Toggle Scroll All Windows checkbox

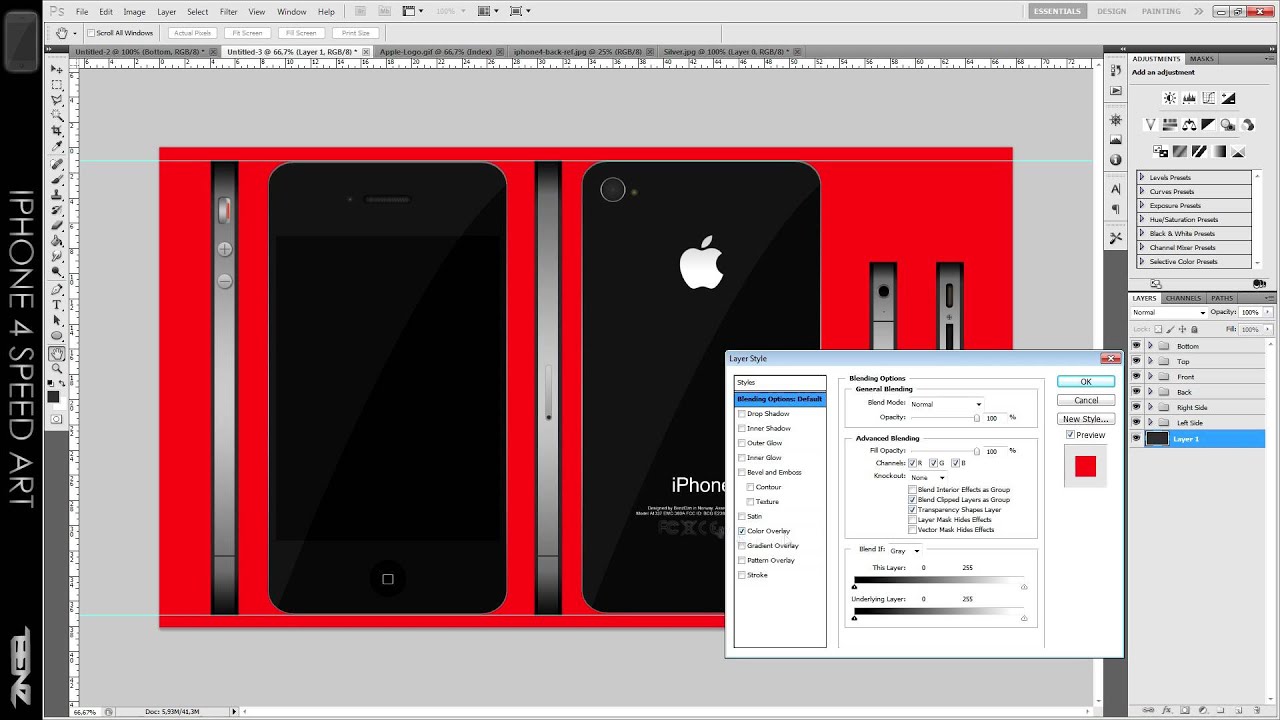click(x=91, y=33)
